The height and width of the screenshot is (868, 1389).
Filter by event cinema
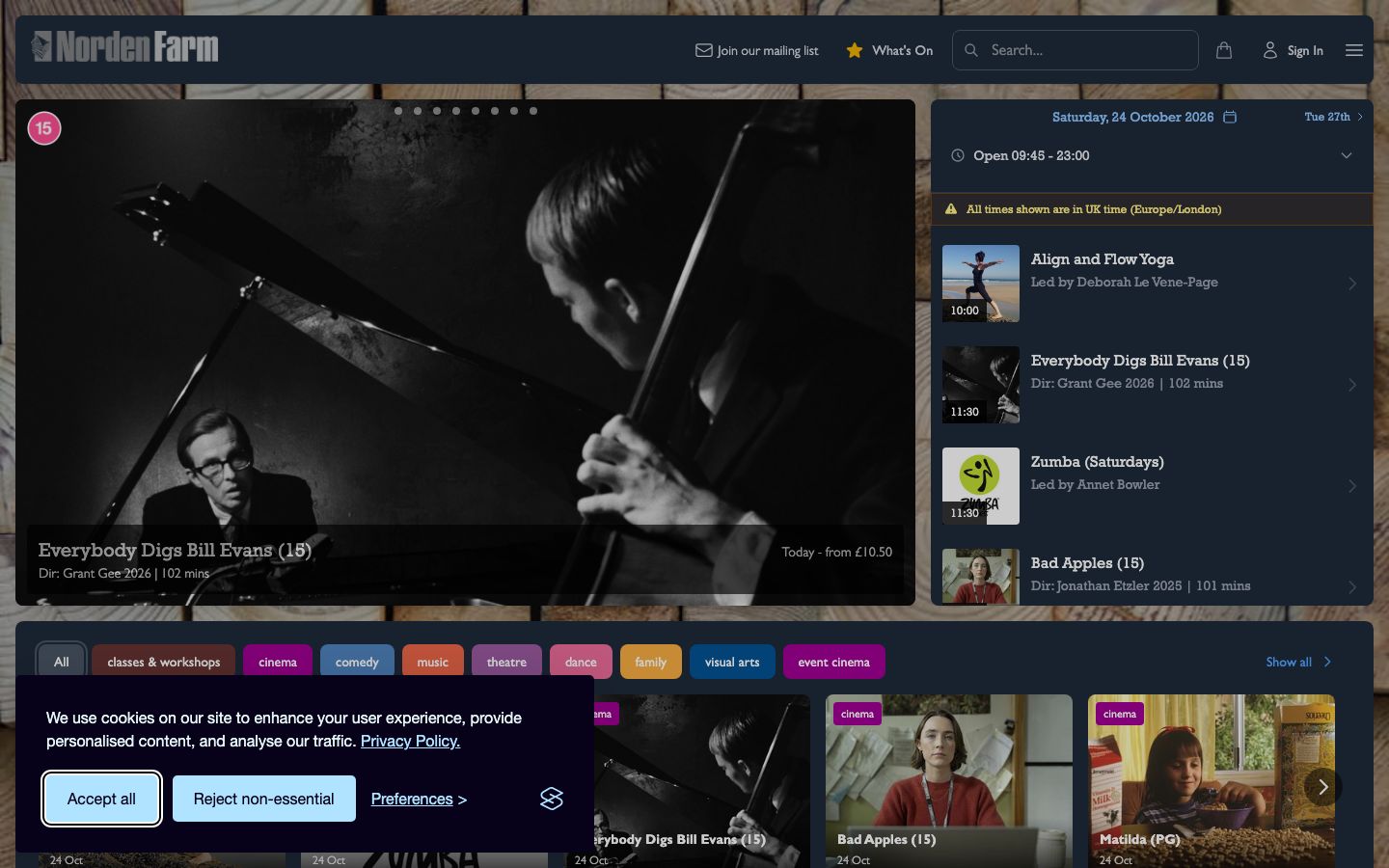tap(834, 662)
